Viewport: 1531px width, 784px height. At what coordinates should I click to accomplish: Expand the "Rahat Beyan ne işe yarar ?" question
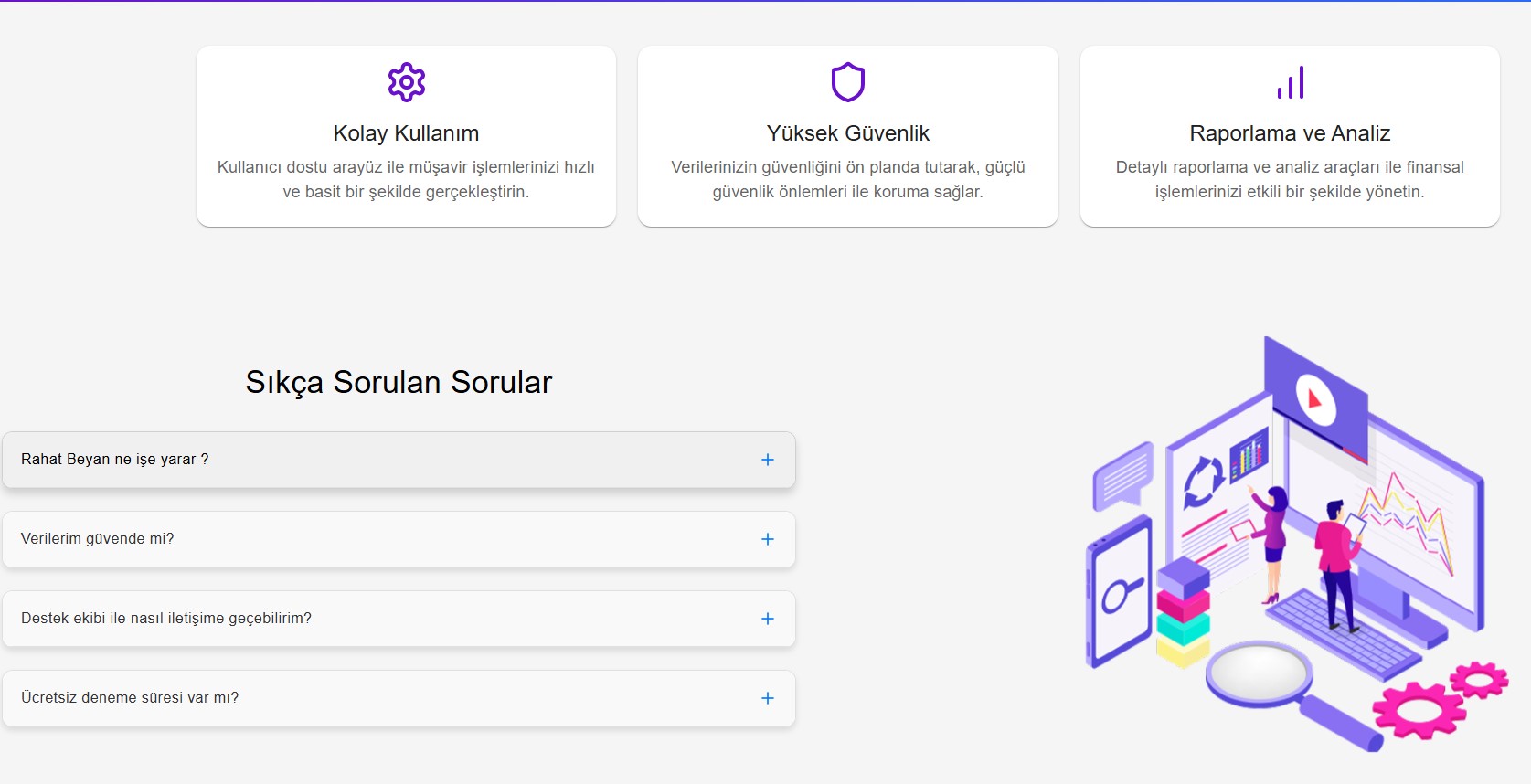pos(115,459)
